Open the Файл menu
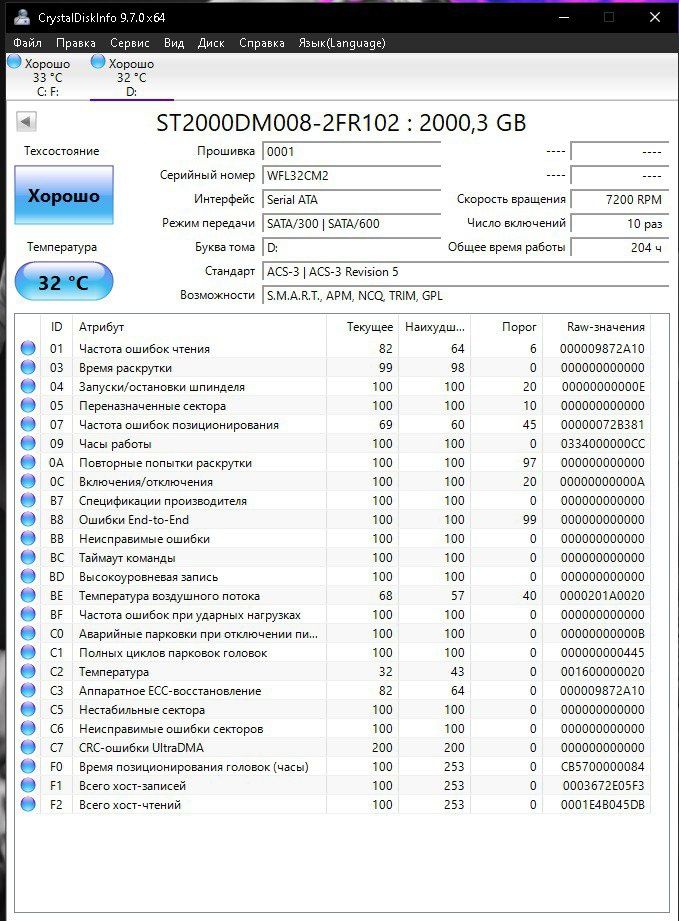 [x=27, y=43]
